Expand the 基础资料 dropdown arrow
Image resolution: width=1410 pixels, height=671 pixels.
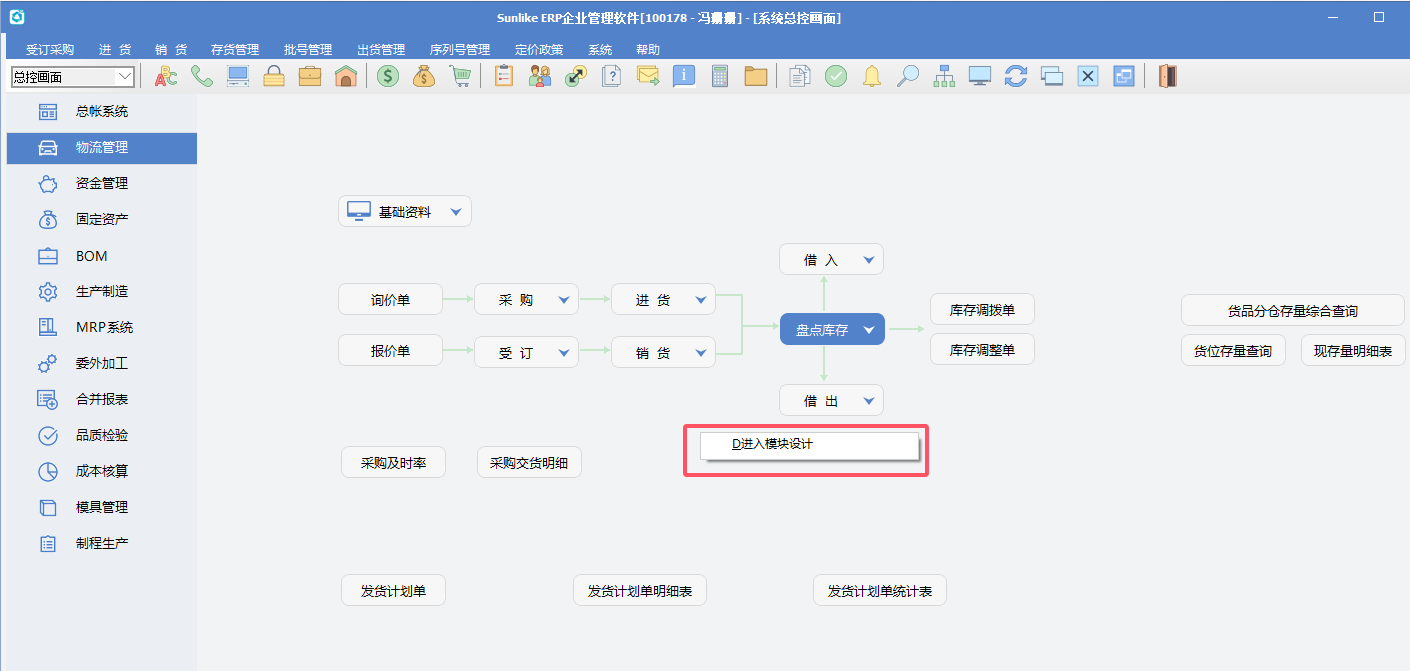(x=456, y=212)
